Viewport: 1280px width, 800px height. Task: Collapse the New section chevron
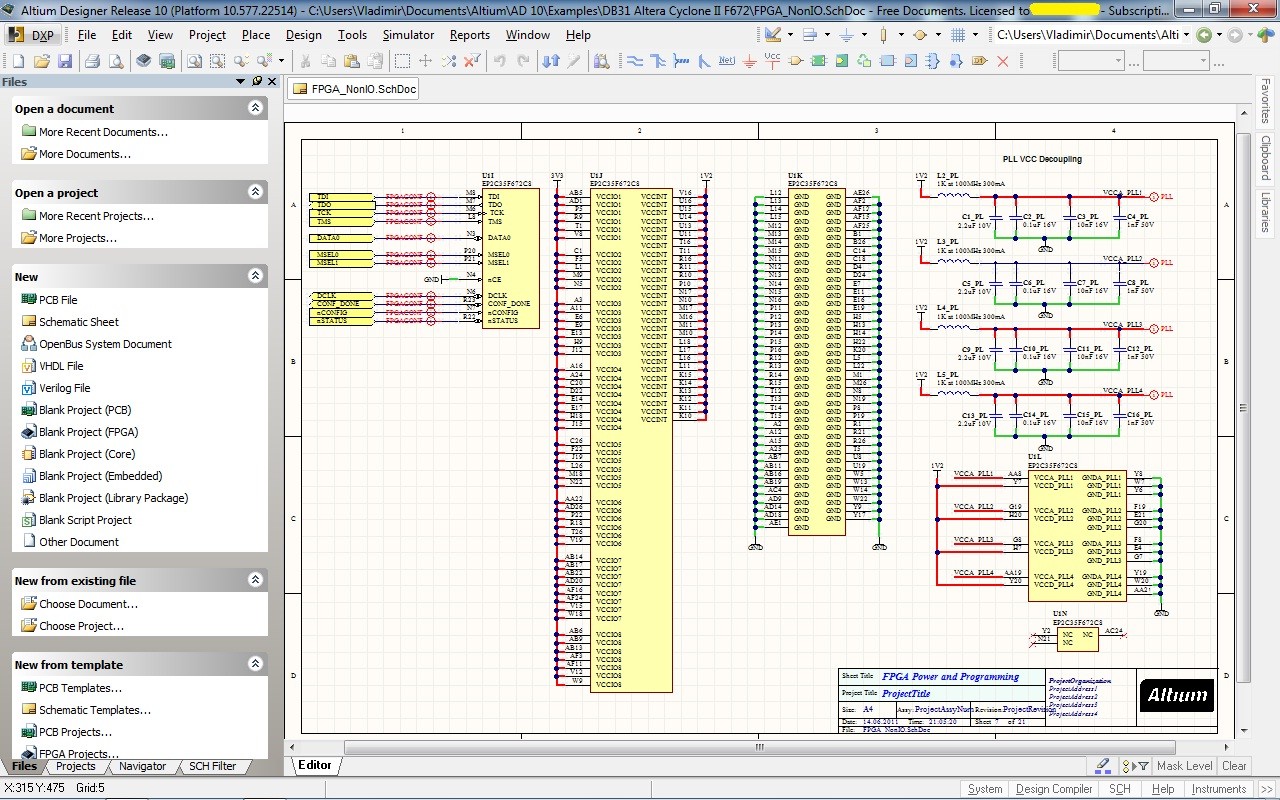pyautogui.click(x=255, y=276)
